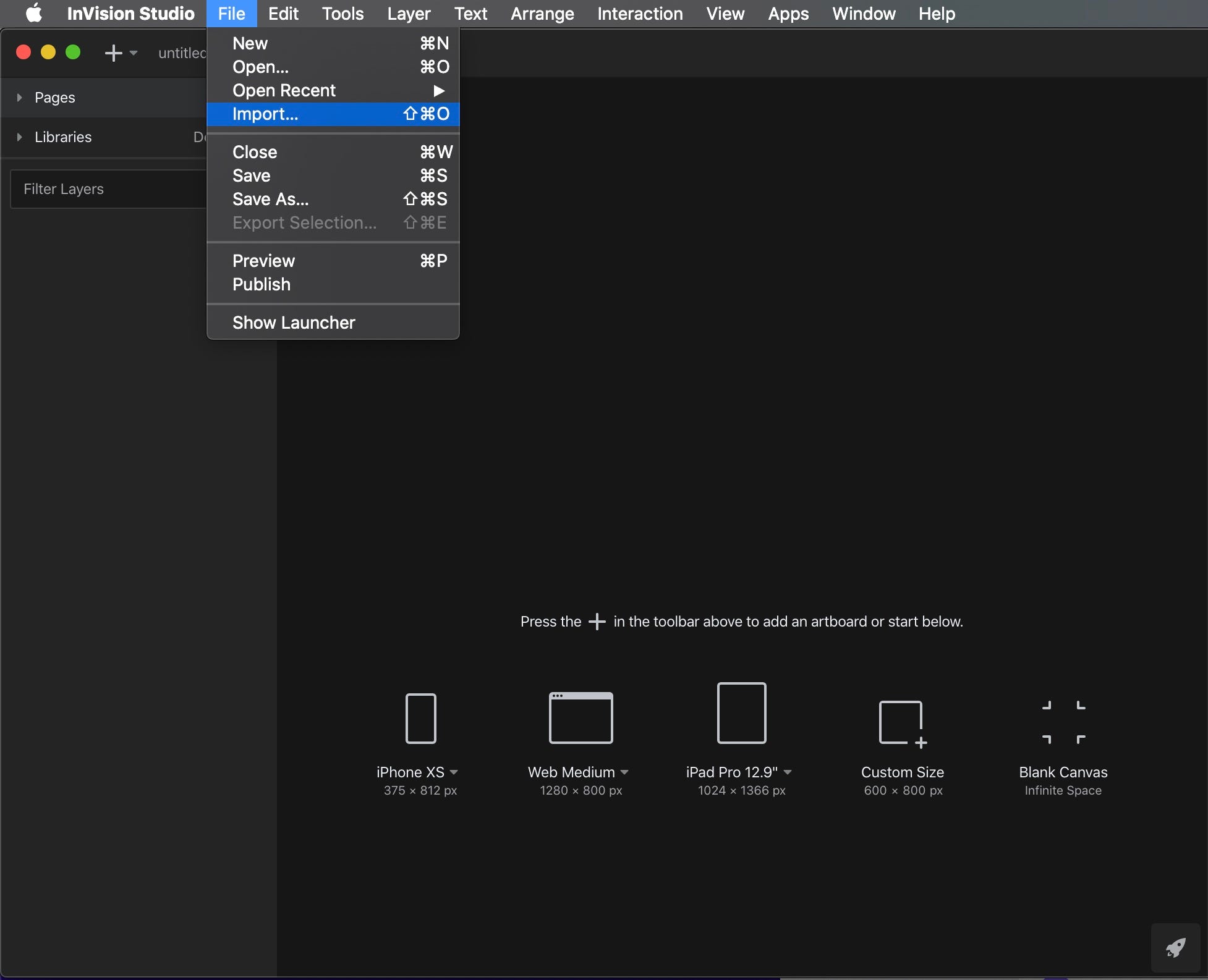This screenshot has height=980, width=1208.
Task: Create a new iPhone XS artboard
Action: pos(420,719)
